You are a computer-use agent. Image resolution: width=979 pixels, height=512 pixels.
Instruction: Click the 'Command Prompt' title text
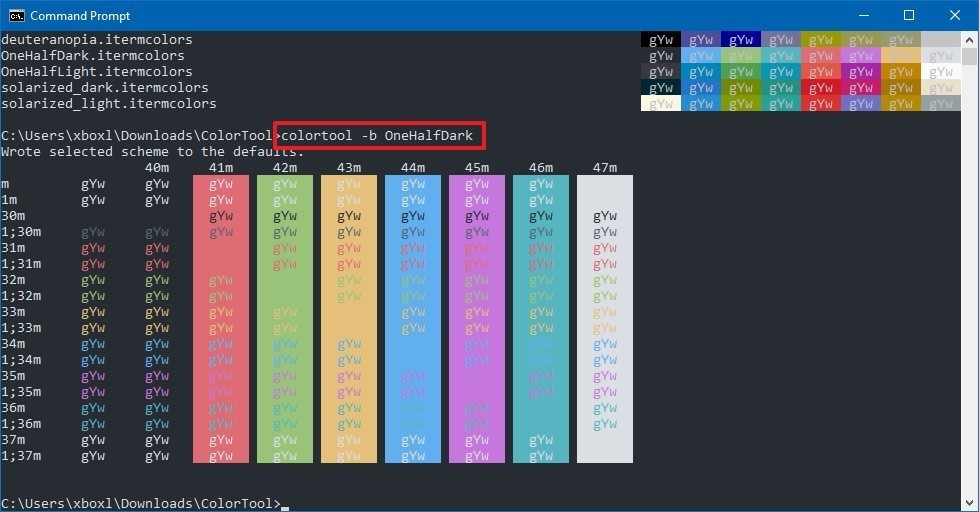tap(80, 16)
